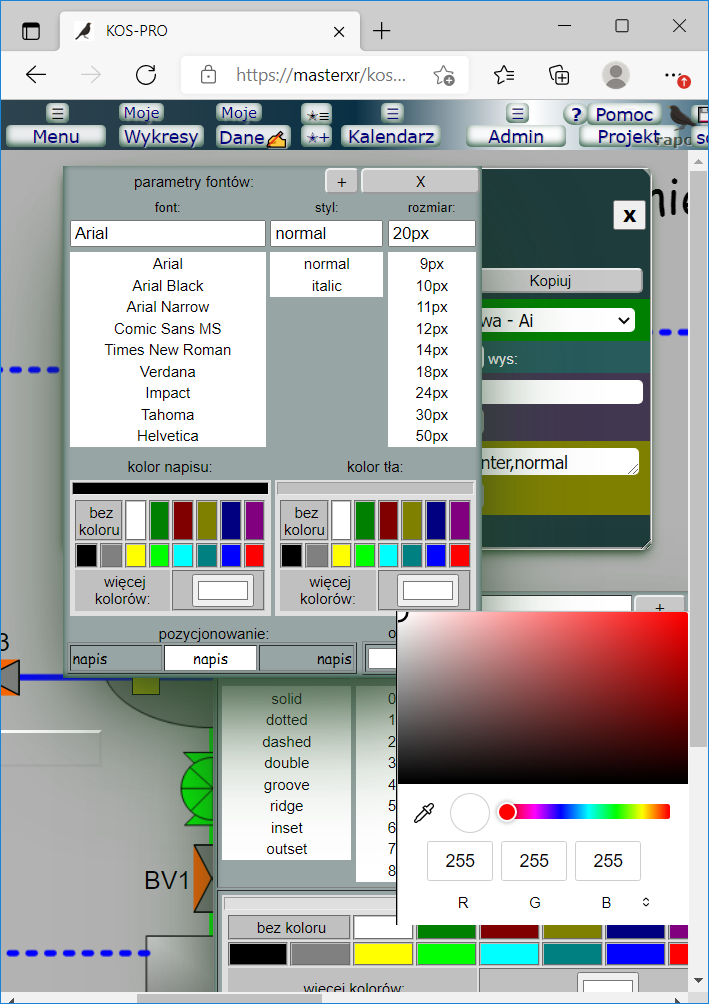The width and height of the screenshot is (710, 1004).
Task: Open the Favorites list icon in toolbar
Action: (x=504, y=75)
